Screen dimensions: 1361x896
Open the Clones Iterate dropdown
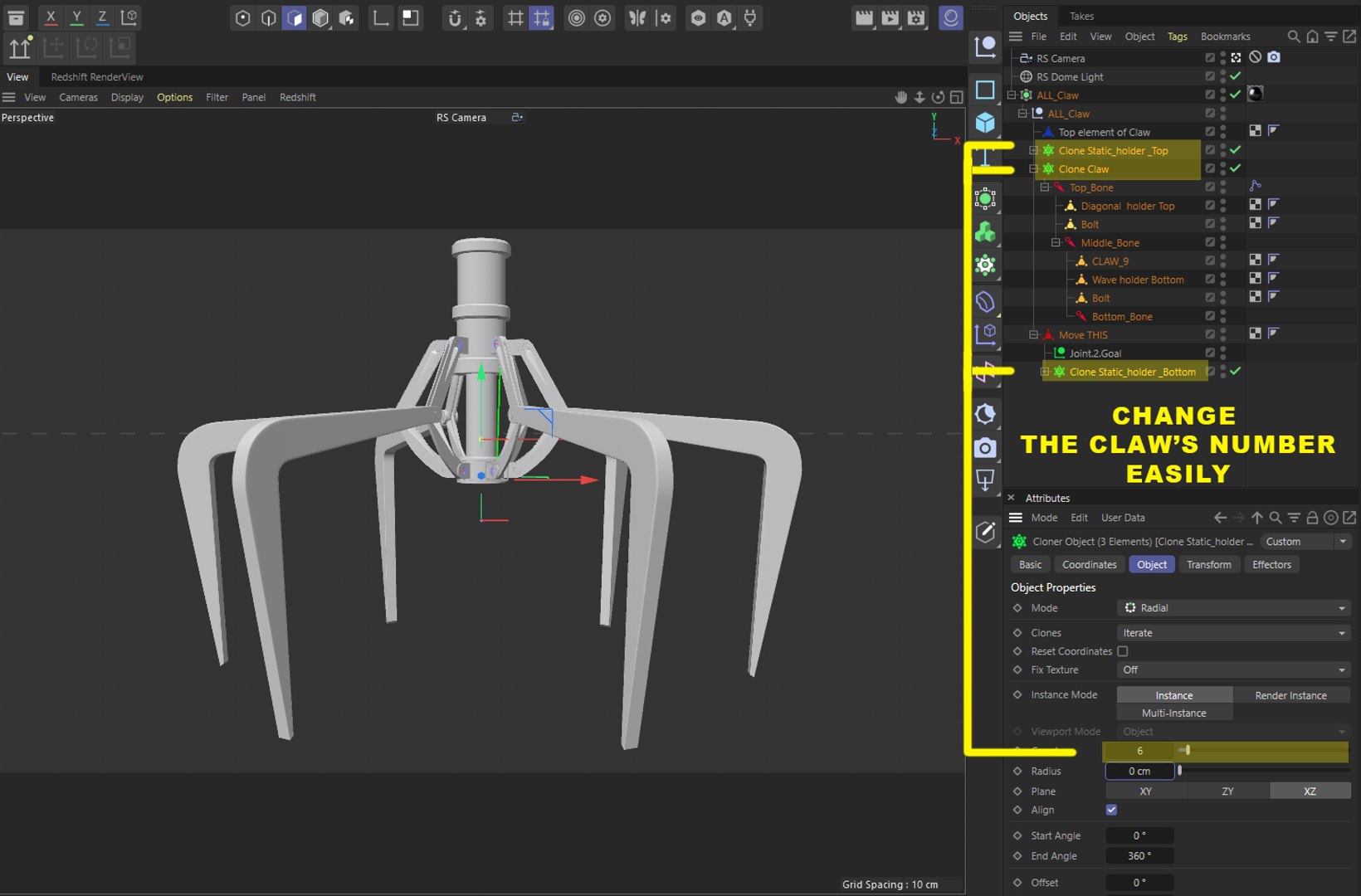click(x=1233, y=633)
